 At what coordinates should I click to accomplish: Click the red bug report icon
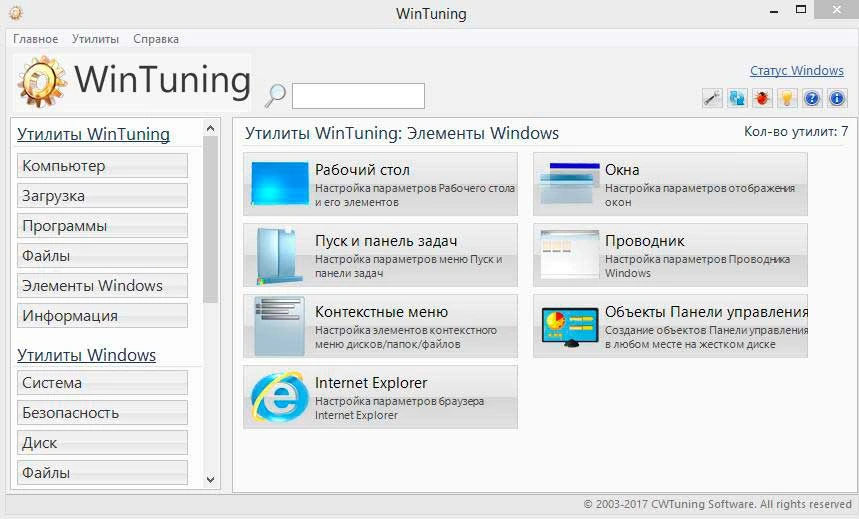click(x=762, y=99)
